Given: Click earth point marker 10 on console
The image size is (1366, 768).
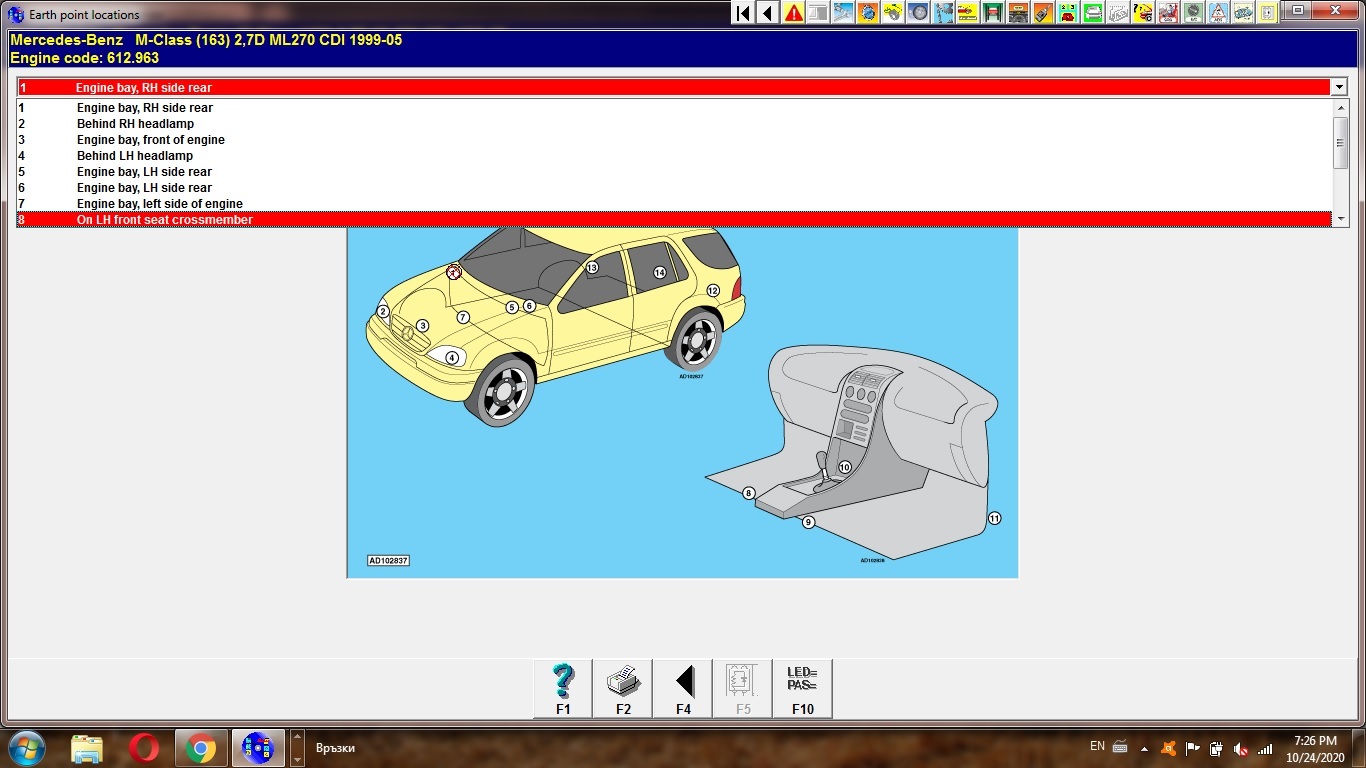Looking at the screenshot, I should [x=844, y=467].
